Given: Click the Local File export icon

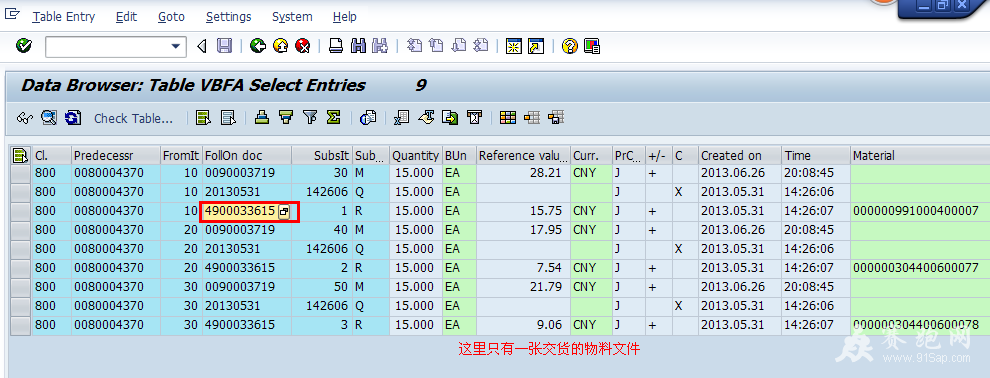Looking at the screenshot, I should [450, 117].
